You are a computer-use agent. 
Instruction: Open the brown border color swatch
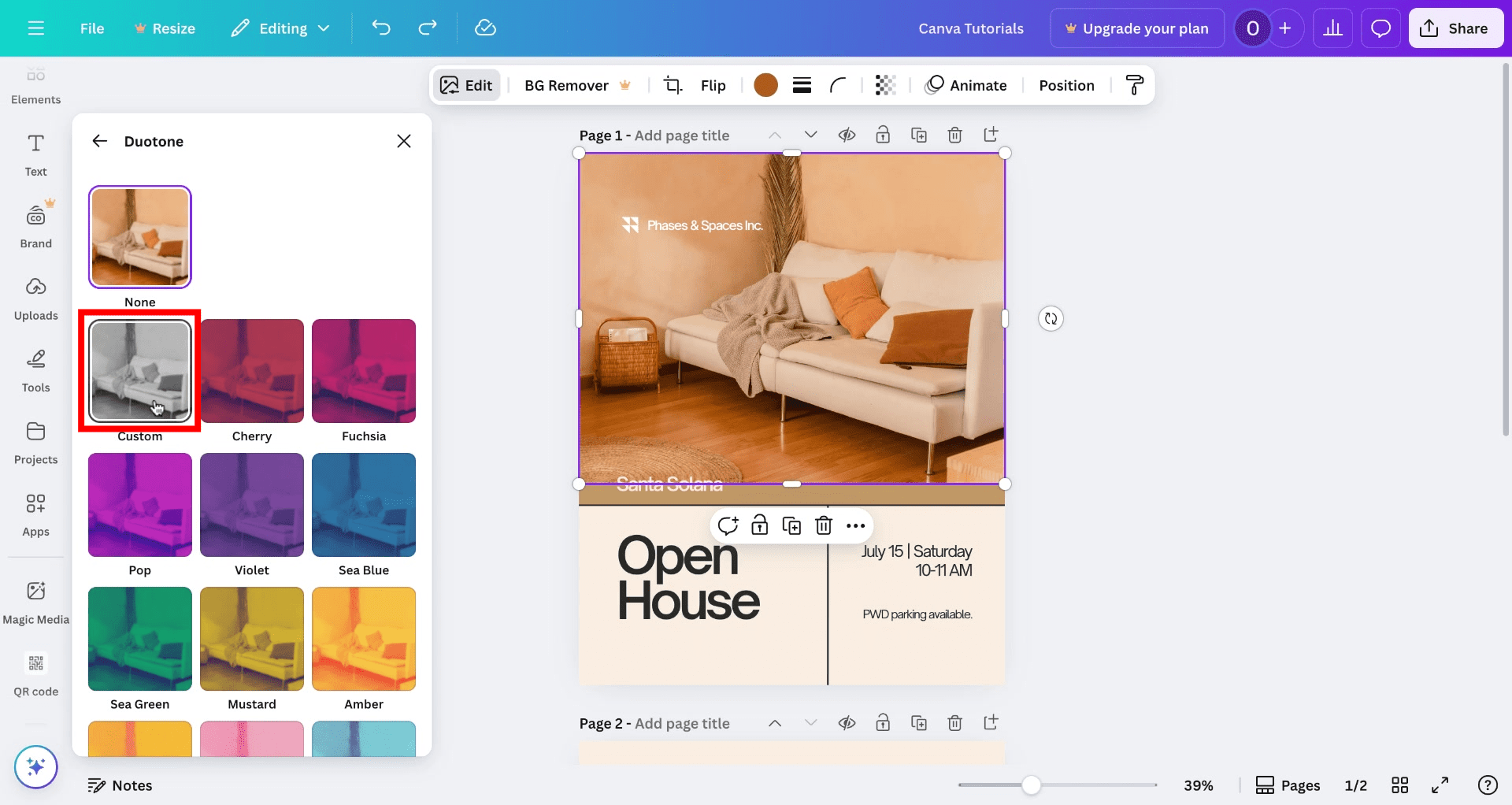tap(765, 85)
